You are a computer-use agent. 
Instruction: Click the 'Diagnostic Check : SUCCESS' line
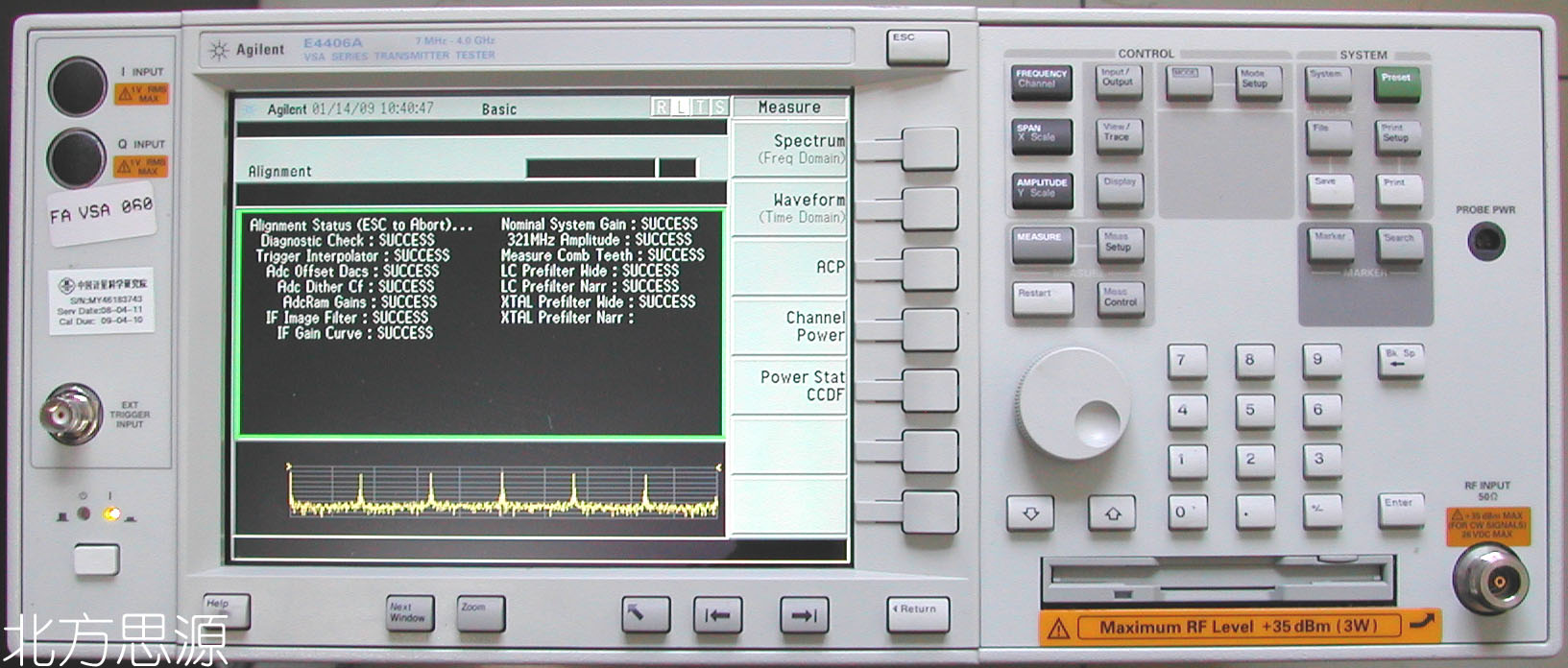347,240
